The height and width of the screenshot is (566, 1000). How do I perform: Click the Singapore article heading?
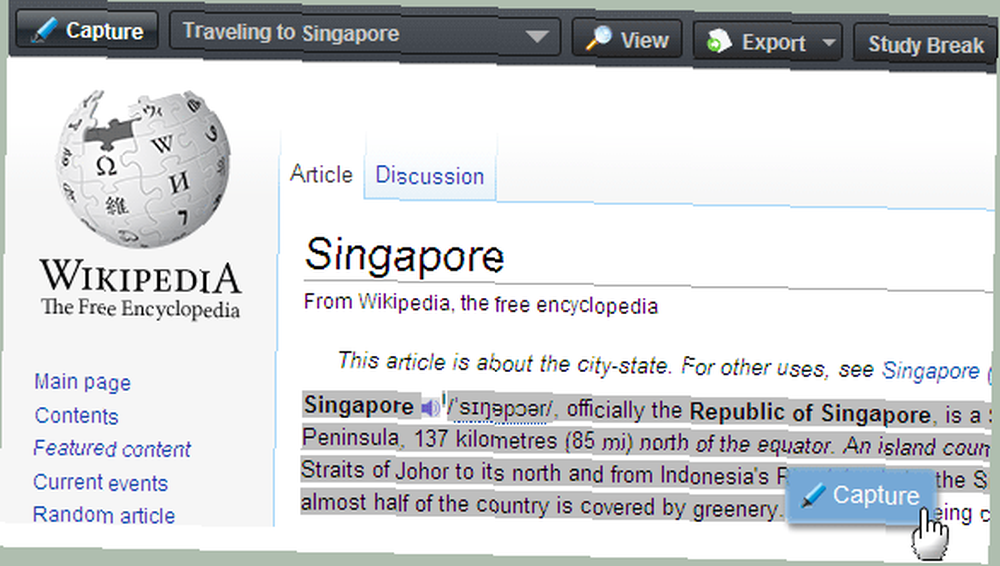point(404,256)
